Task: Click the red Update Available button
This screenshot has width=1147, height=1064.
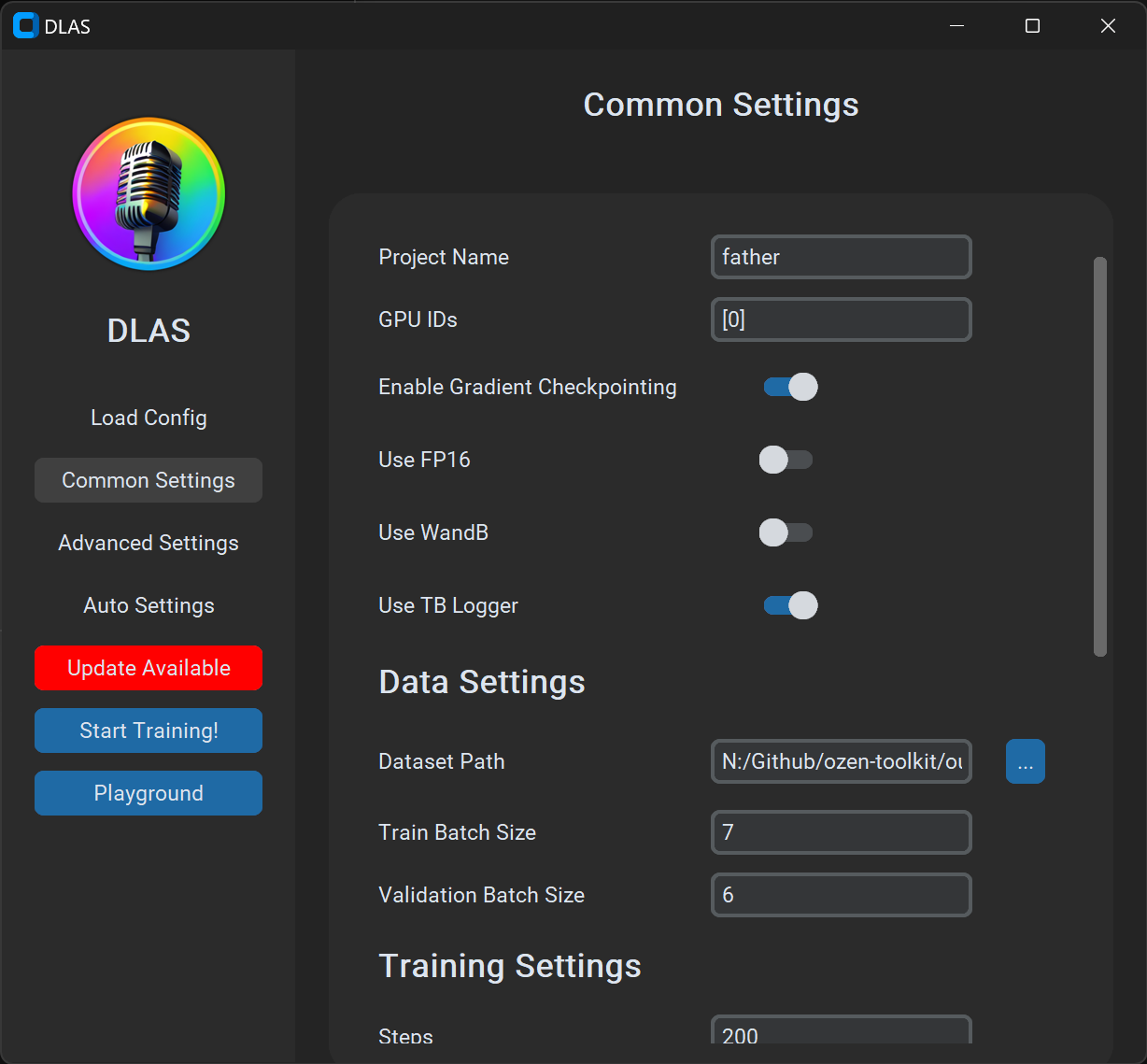Action: (x=149, y=668)
